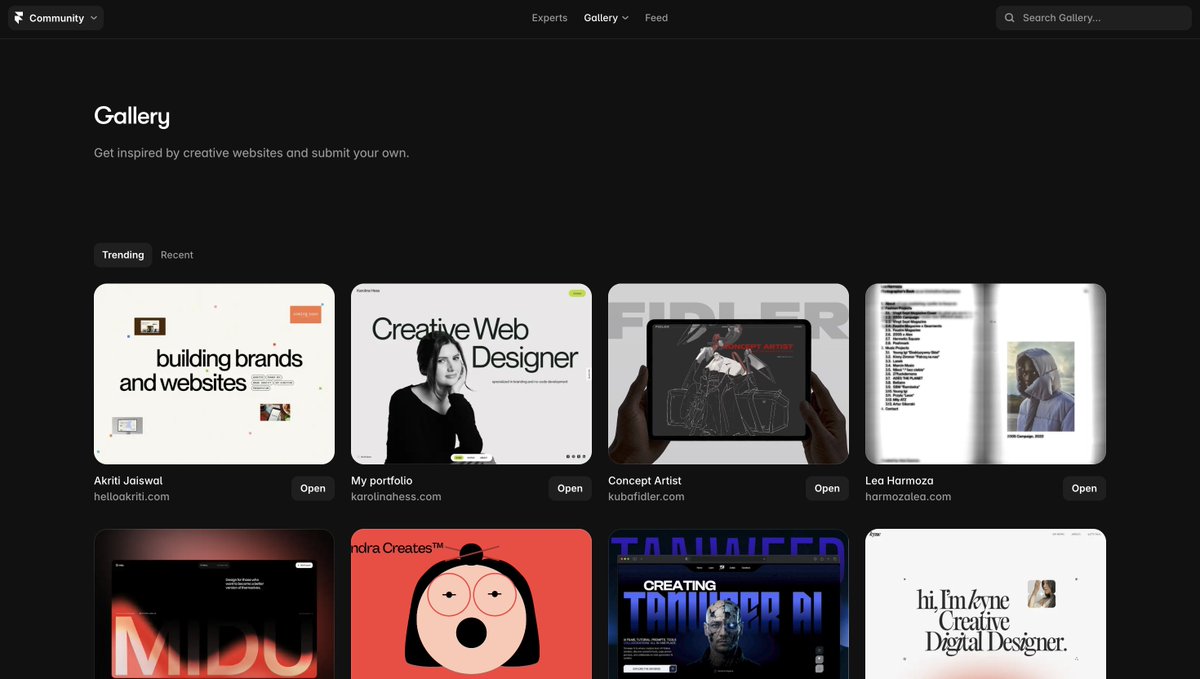Open the Community dropdown menu
The image size is (1200, 679).
56,18
